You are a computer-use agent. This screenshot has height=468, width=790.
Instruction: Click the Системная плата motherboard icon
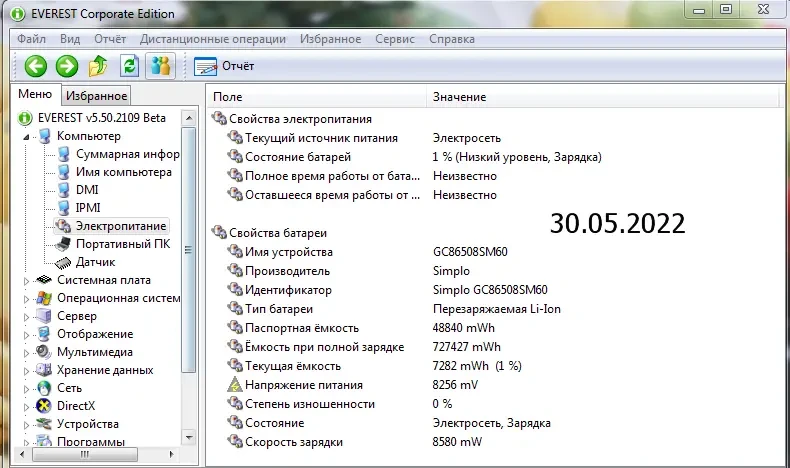(x=44, y=280)
